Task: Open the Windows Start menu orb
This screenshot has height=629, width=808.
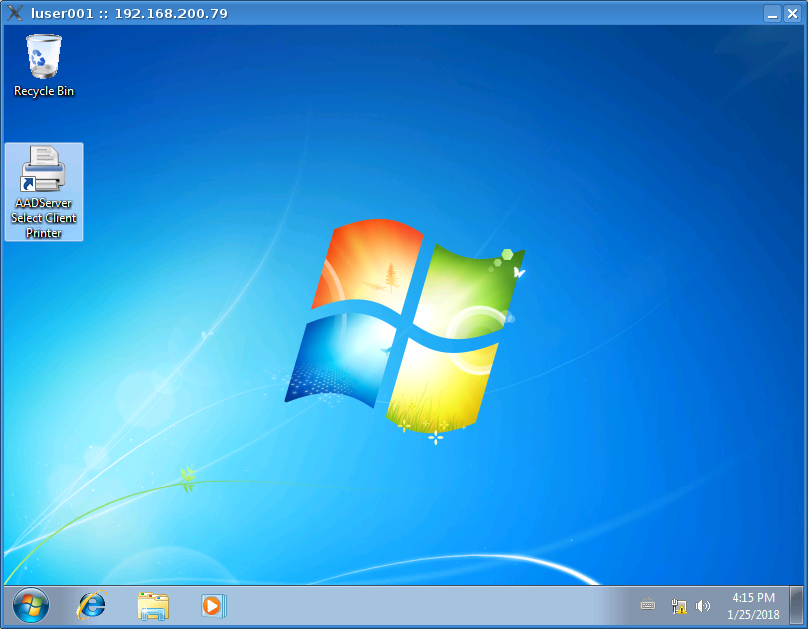Action: pyautogui.click(x=31, y=605)
